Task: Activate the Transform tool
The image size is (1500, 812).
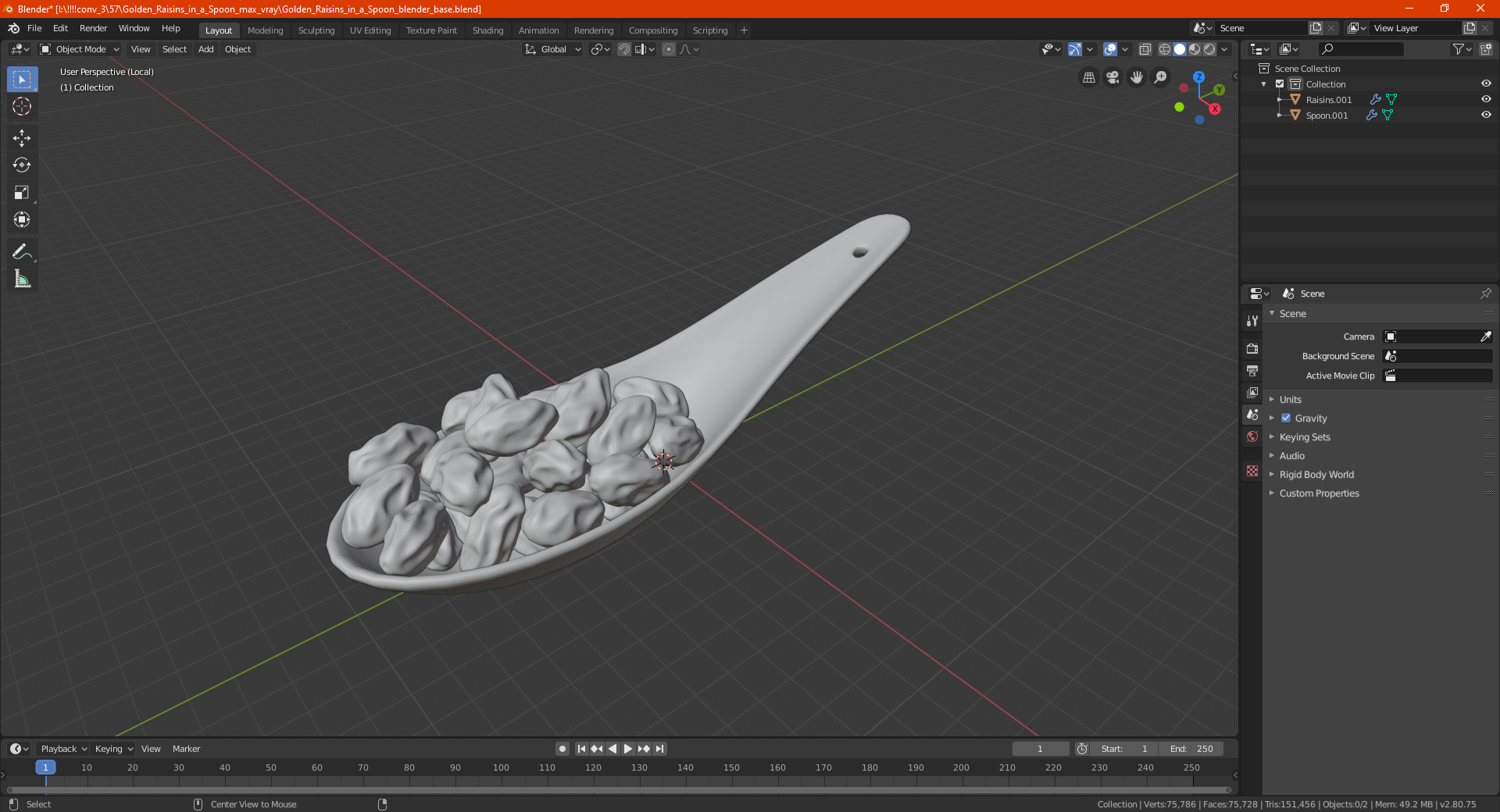Action: 22,220
